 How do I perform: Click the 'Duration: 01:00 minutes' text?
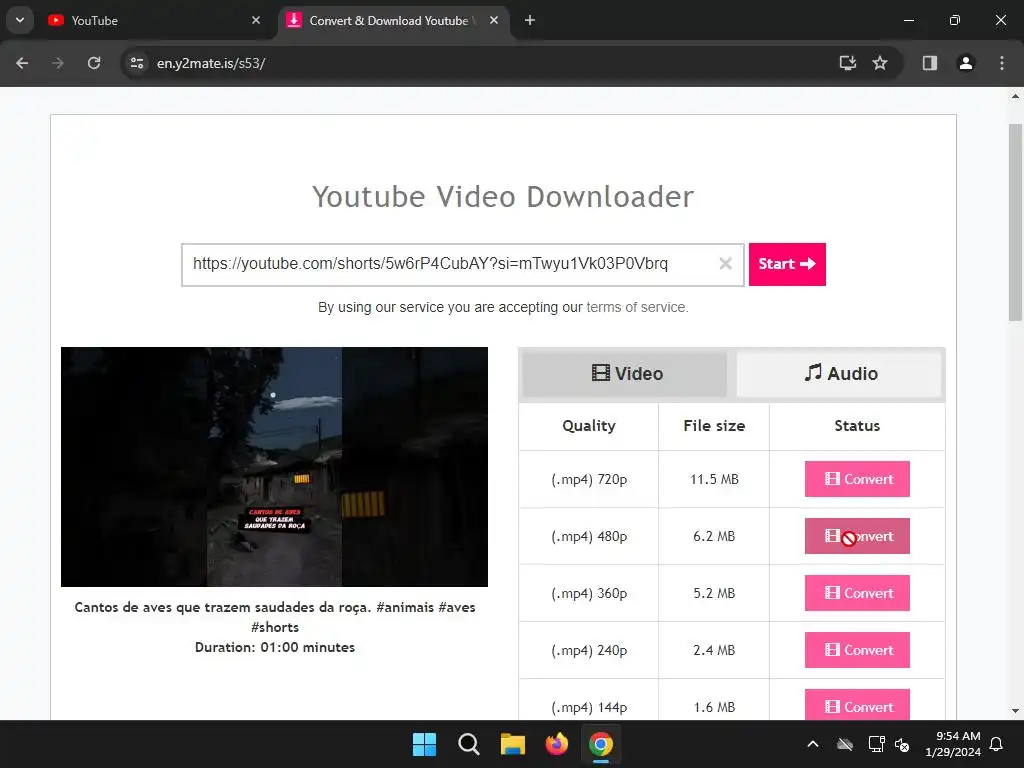click(x=275, y=647)
